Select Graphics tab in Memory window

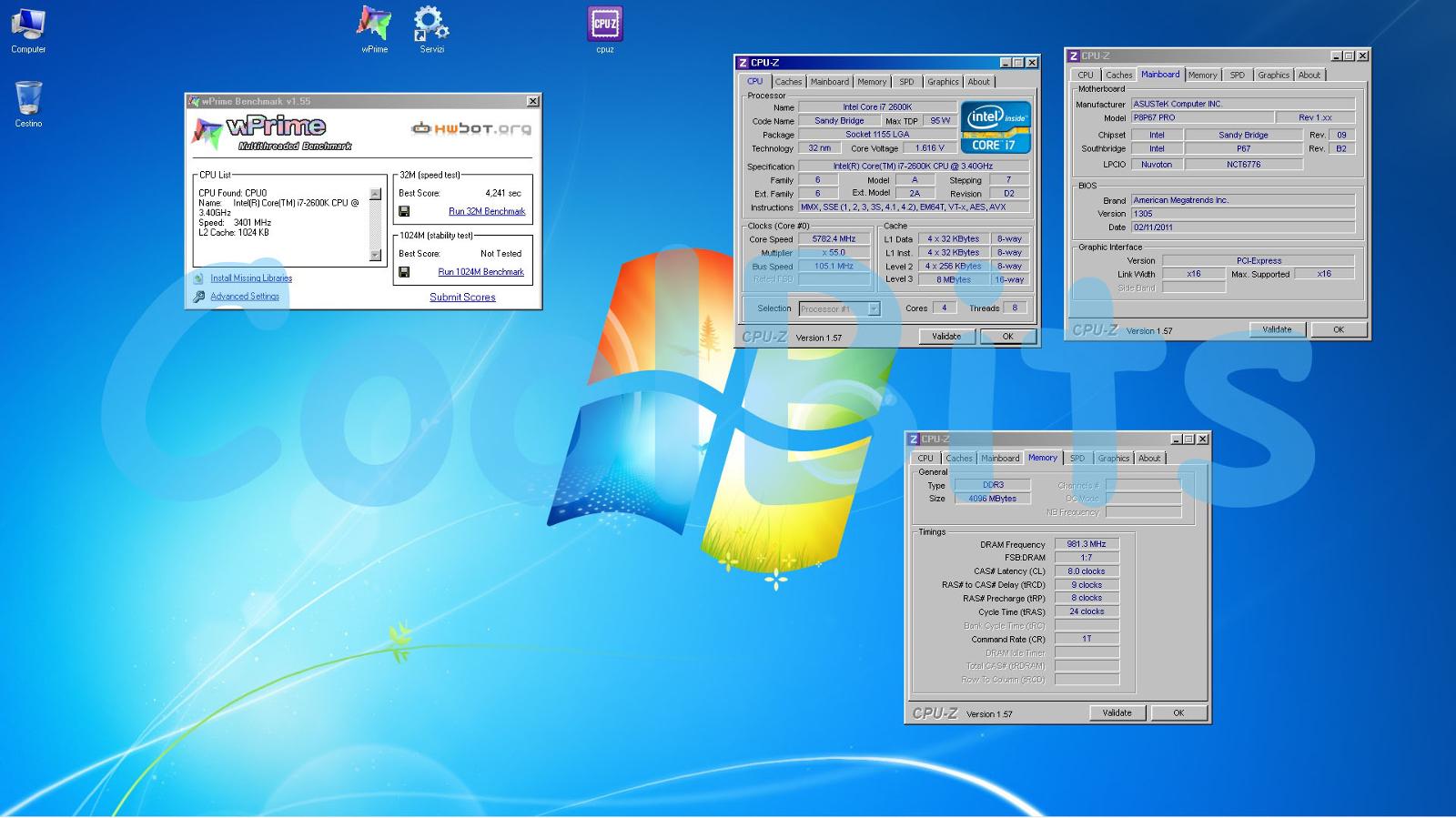click(1113, 459)
